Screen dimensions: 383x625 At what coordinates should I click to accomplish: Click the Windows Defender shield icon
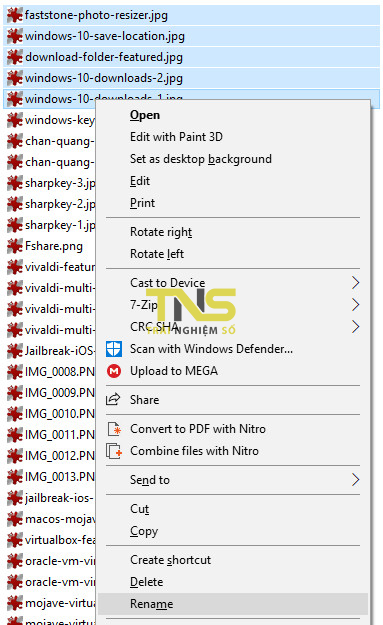click(x=114, y=349)
